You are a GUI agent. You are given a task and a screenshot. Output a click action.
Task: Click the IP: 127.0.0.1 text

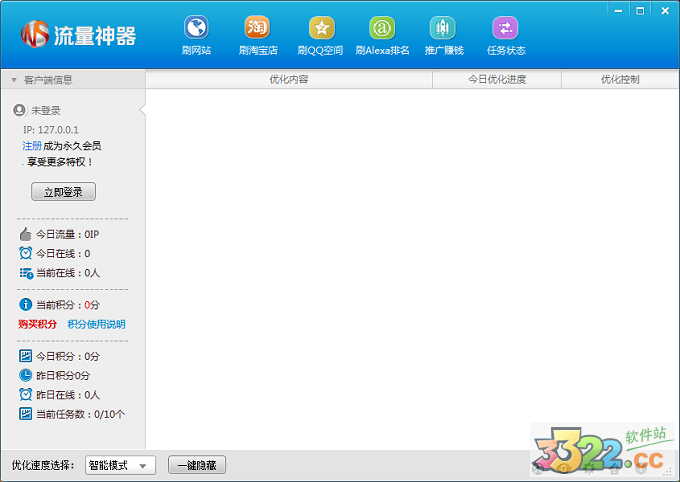51,130
